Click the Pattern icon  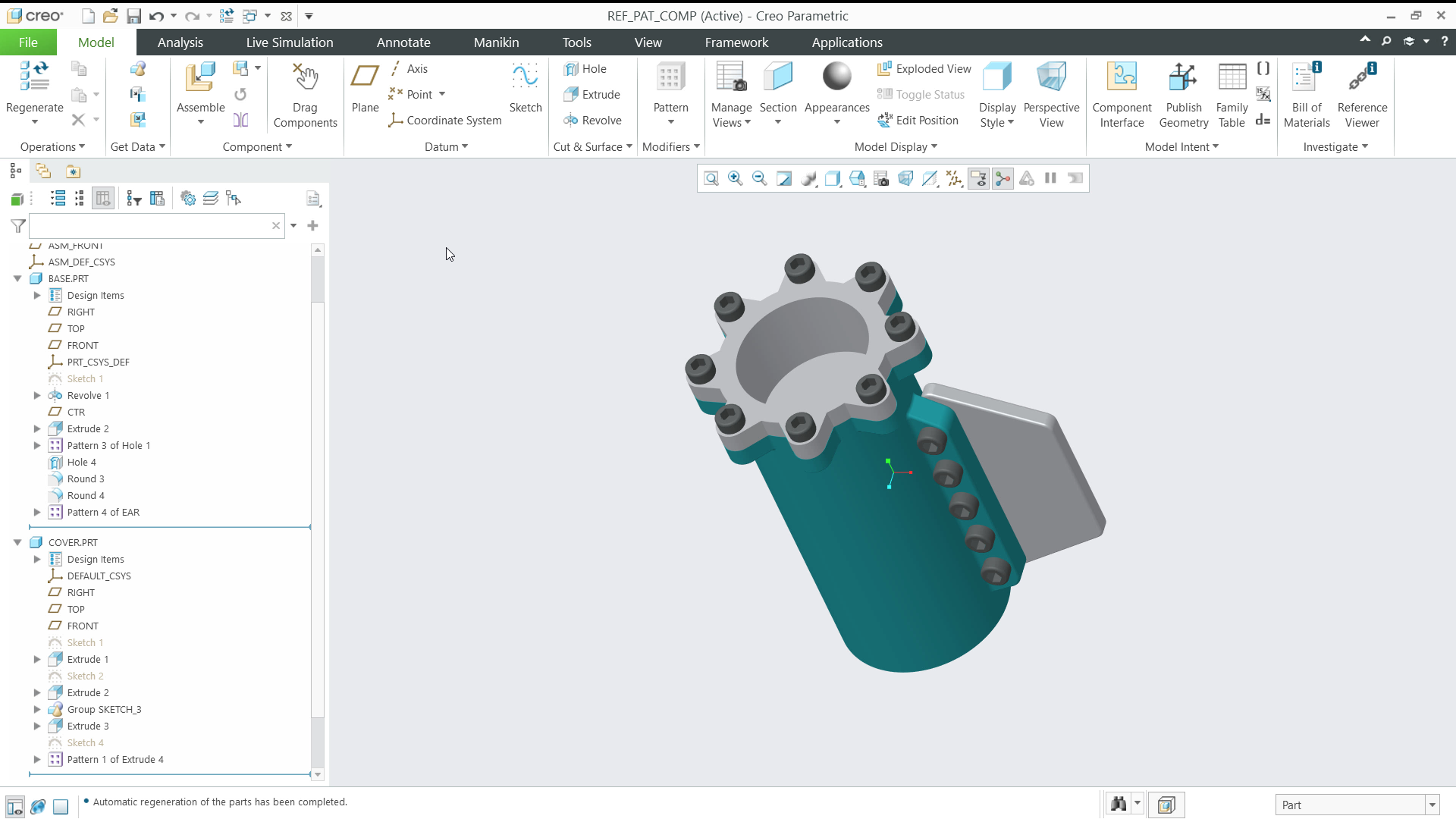tap(670, 77)
